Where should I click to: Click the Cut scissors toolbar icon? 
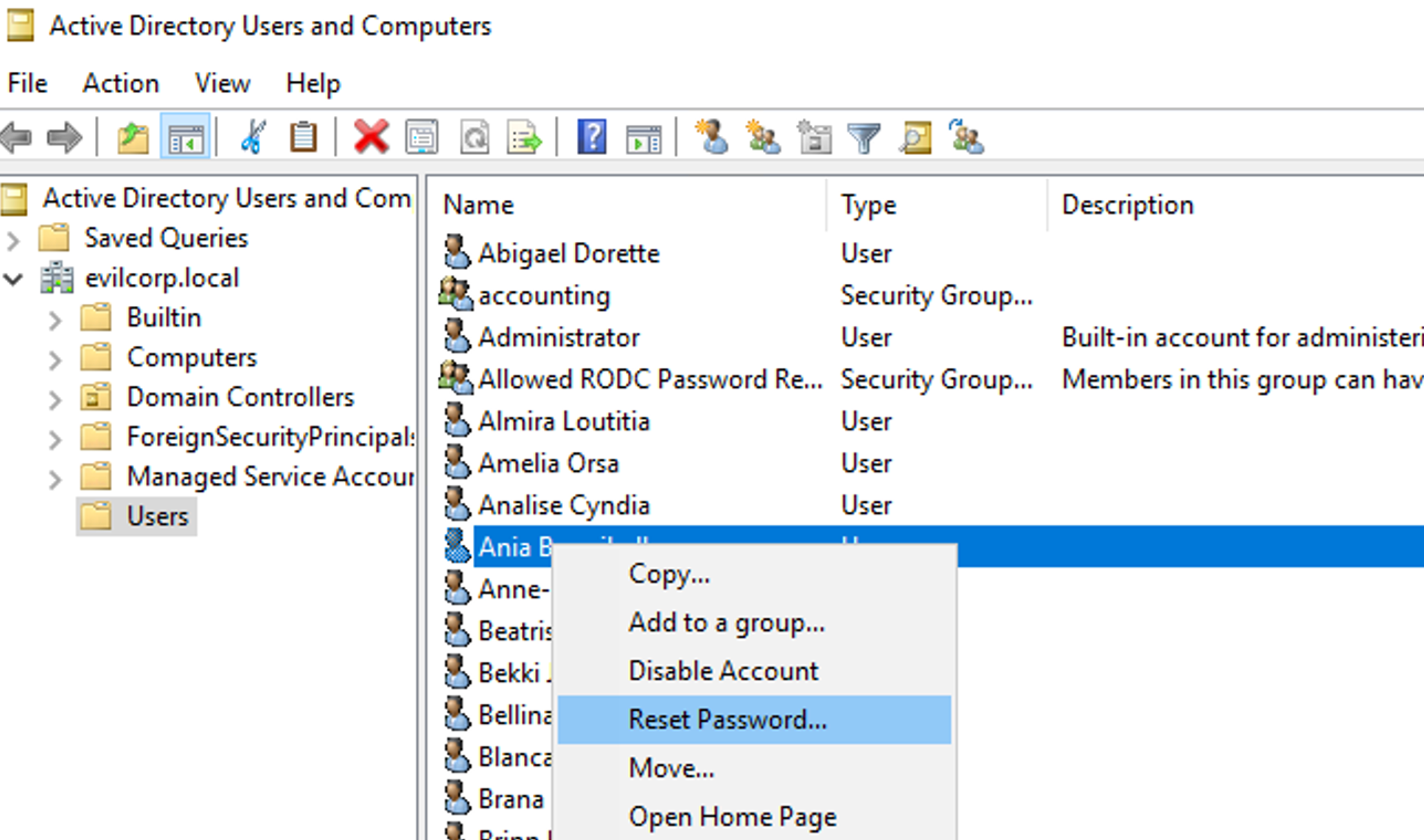(x=253, y=137)
